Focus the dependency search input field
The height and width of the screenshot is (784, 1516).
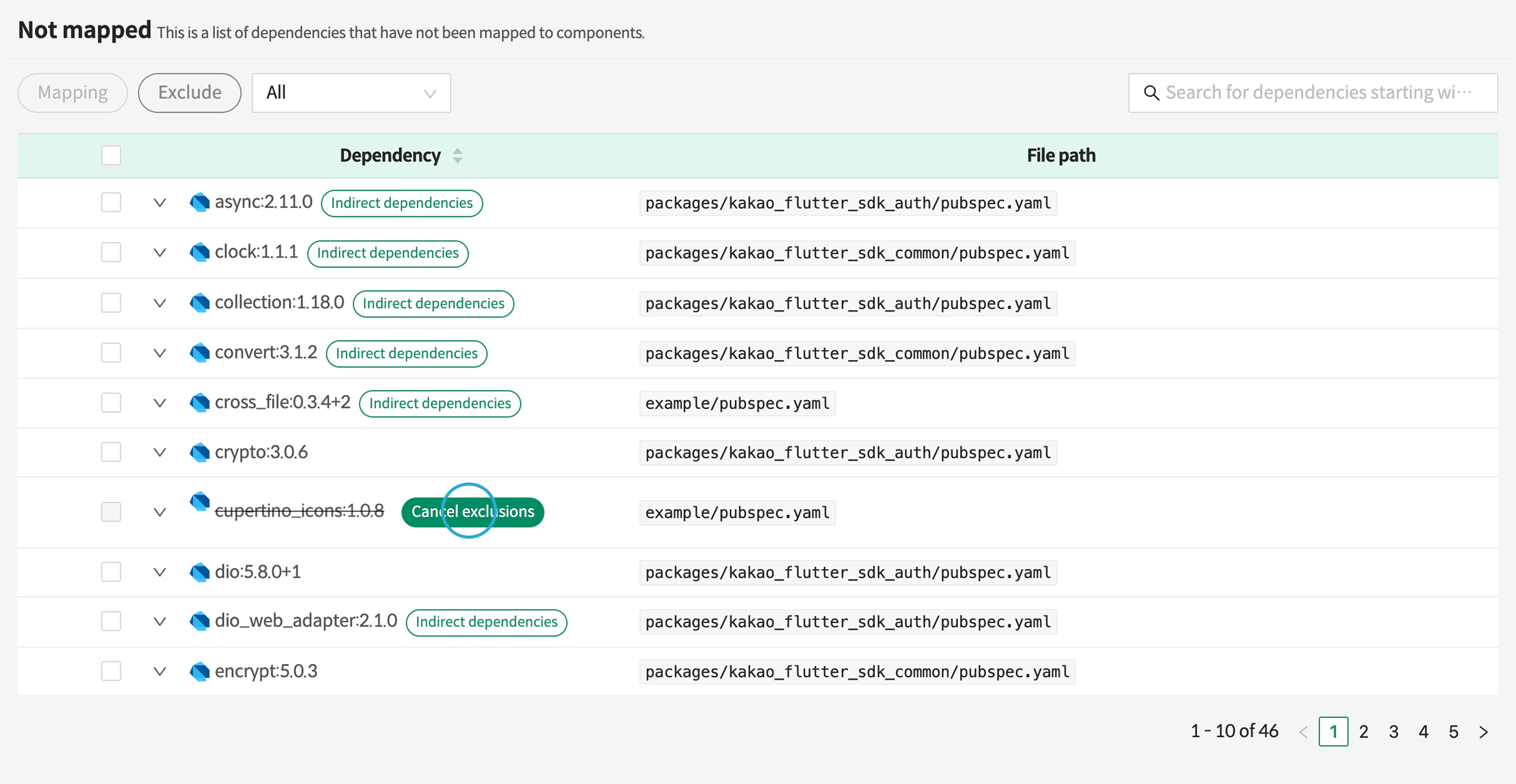click(x=1318, y=93)
